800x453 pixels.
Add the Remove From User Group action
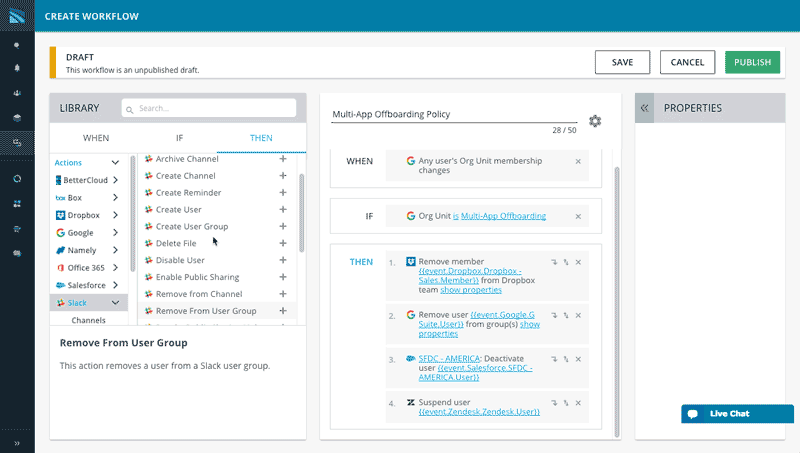[283, 310]
